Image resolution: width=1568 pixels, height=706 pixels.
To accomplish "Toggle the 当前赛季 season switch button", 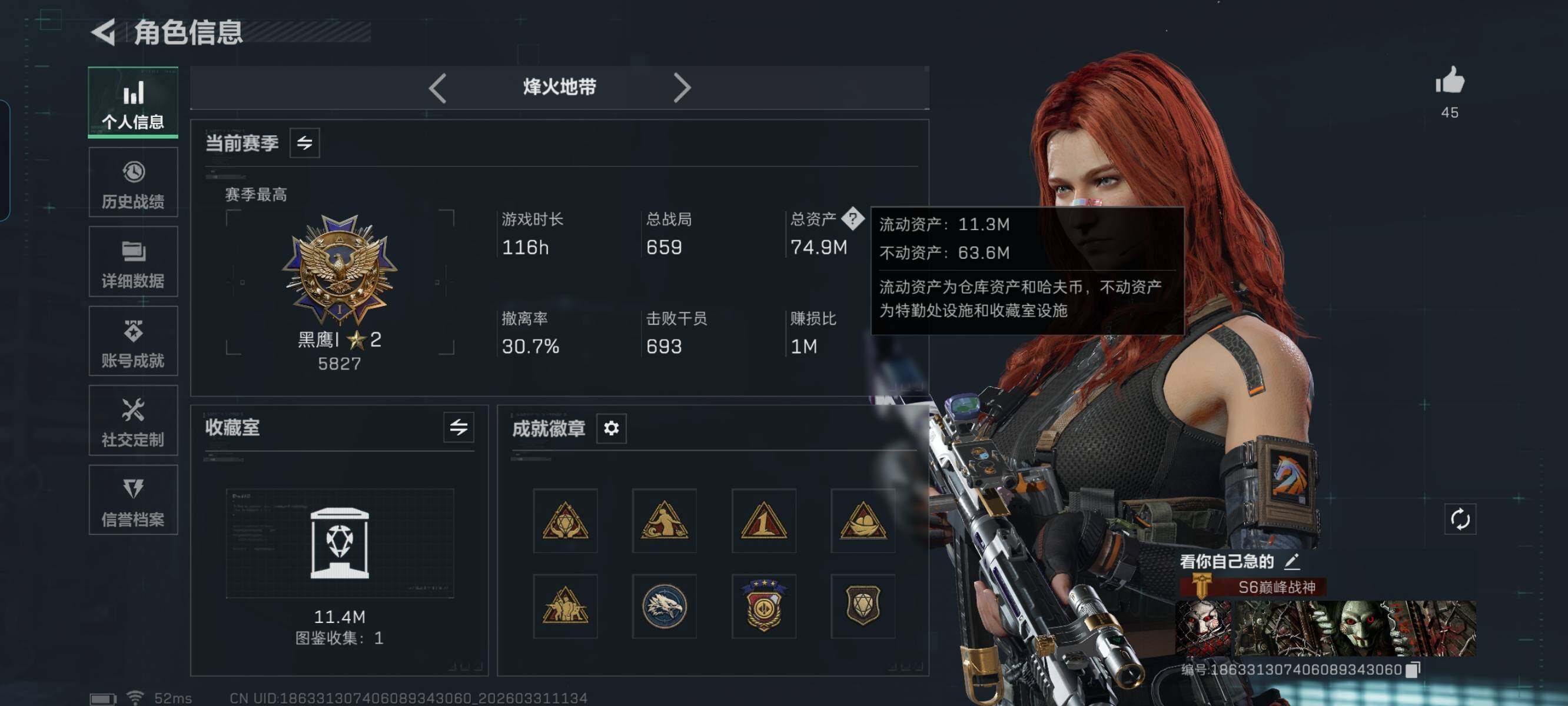I will coord(304,143).
